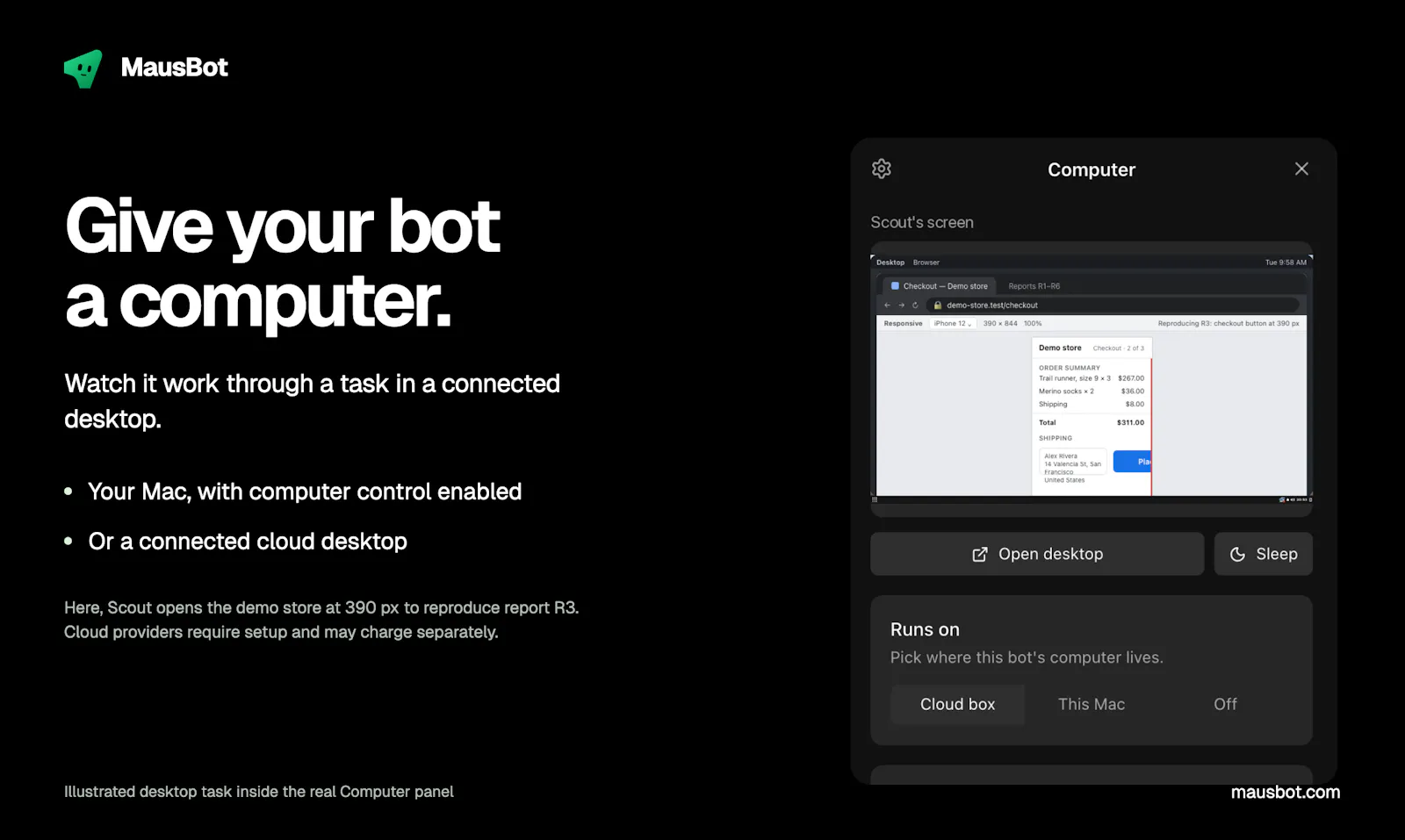Open the Computer panel settings gear
Viewport: 1405px width, 840px height.
[882, 169]
